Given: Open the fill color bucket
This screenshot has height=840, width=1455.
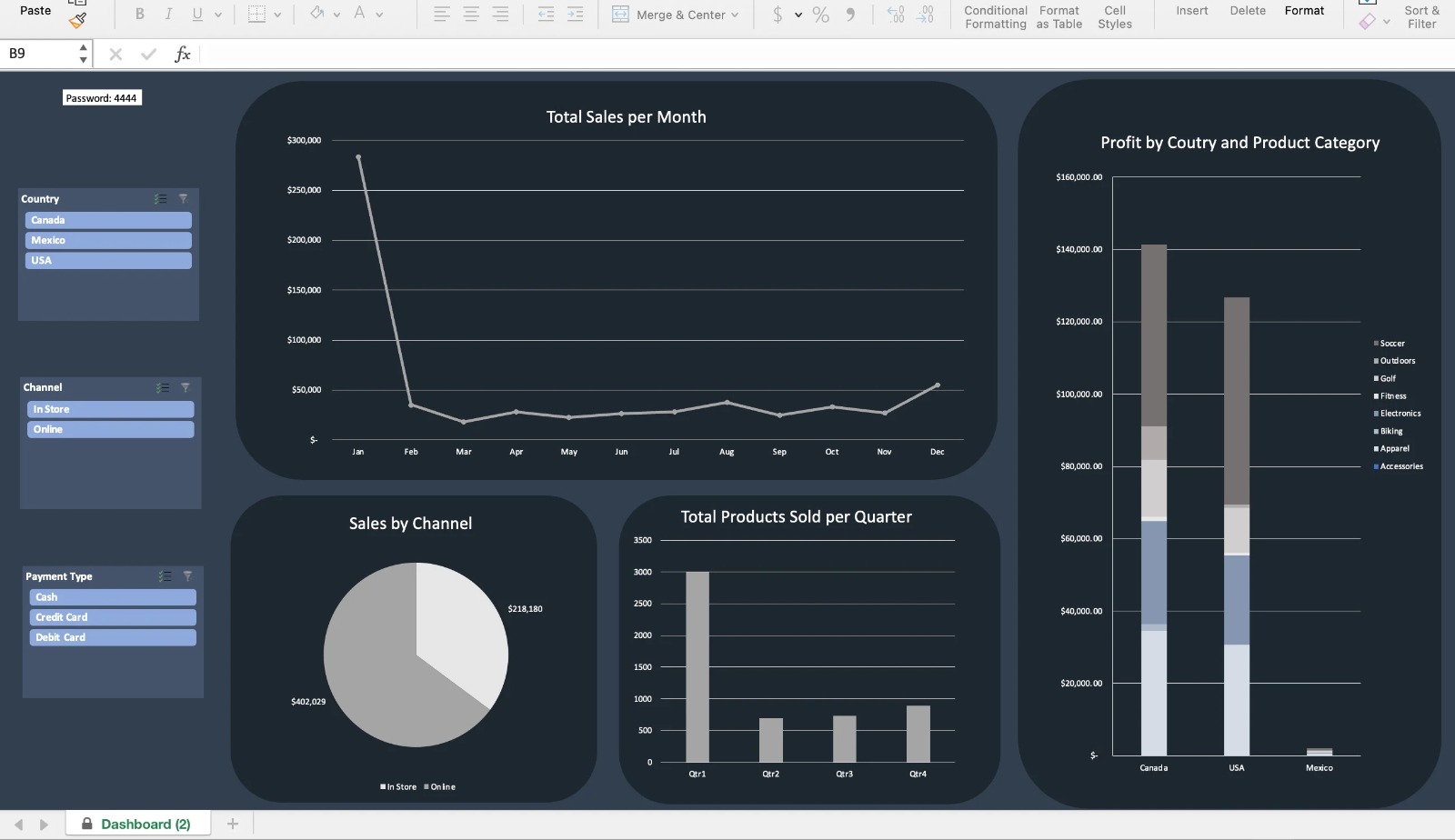Looking at the screenshot, I should tap(316, 14).
